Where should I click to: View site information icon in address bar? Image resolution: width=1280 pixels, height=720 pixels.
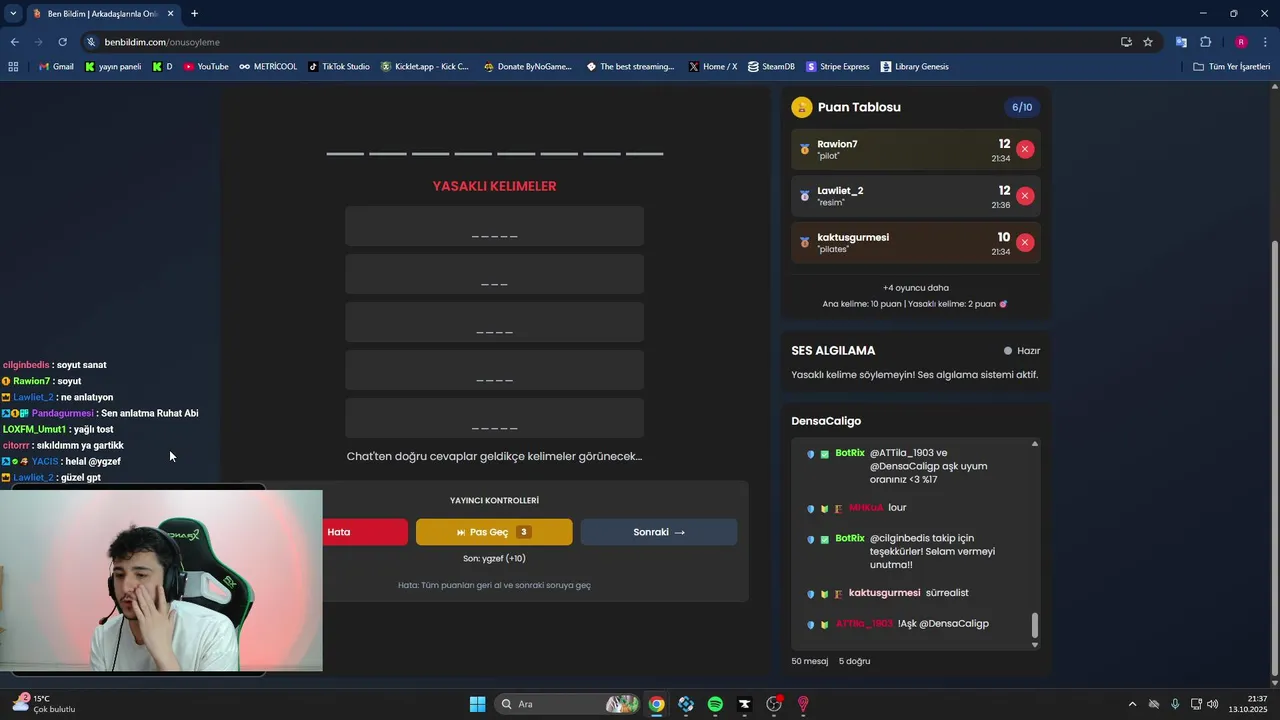pos(91,42)
